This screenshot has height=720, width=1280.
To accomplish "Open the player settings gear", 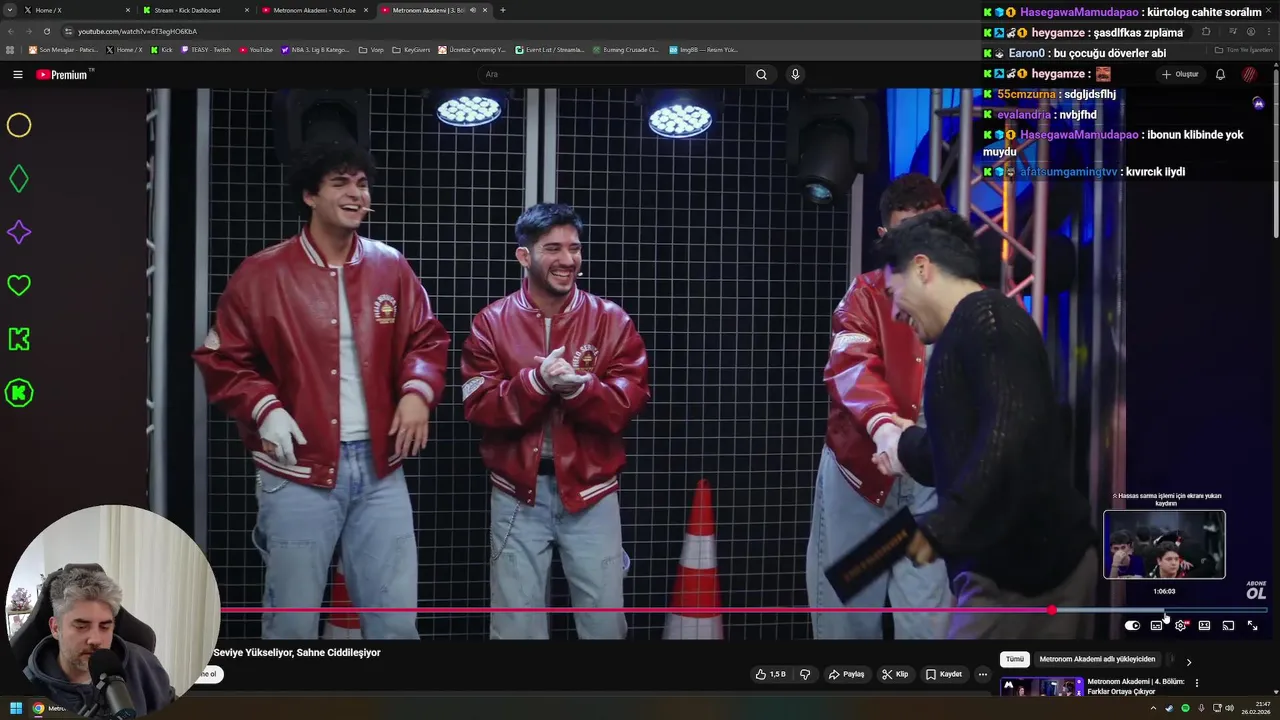I will click(x=1181, y=625).
